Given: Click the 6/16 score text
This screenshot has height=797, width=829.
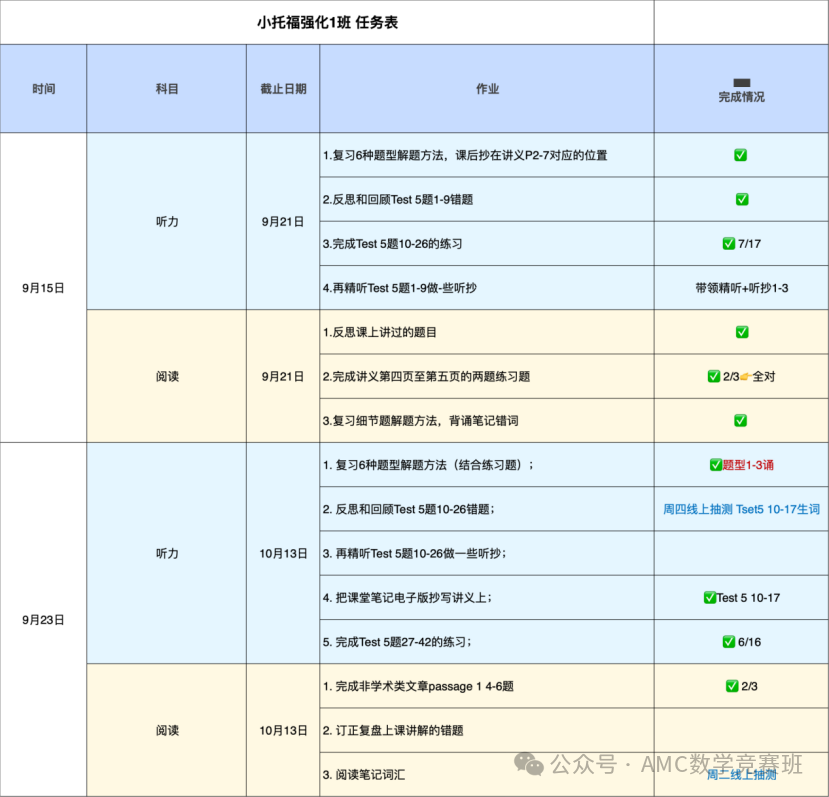Looking at the screenshot, I should [749, 642].
